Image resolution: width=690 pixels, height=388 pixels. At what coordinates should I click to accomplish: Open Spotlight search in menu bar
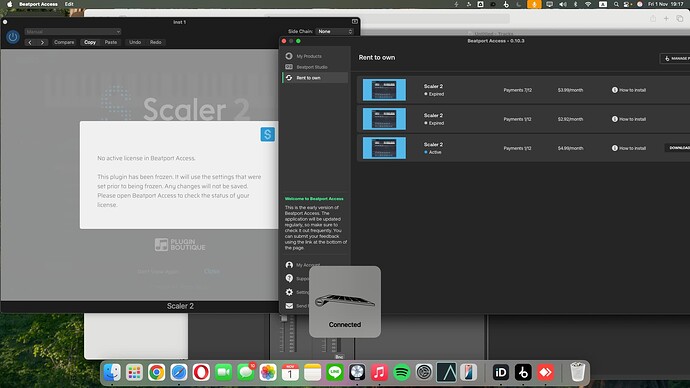coord(616,4)
